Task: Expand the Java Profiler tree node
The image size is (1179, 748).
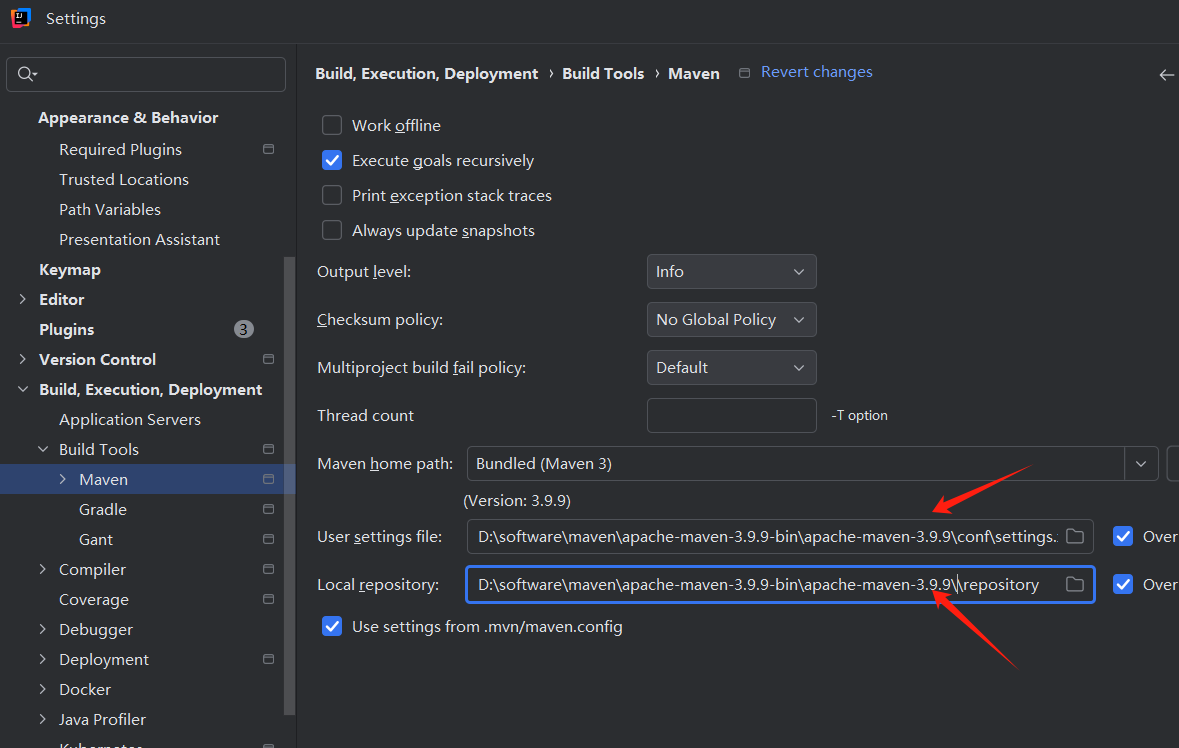Action: (x=43, y=719)
